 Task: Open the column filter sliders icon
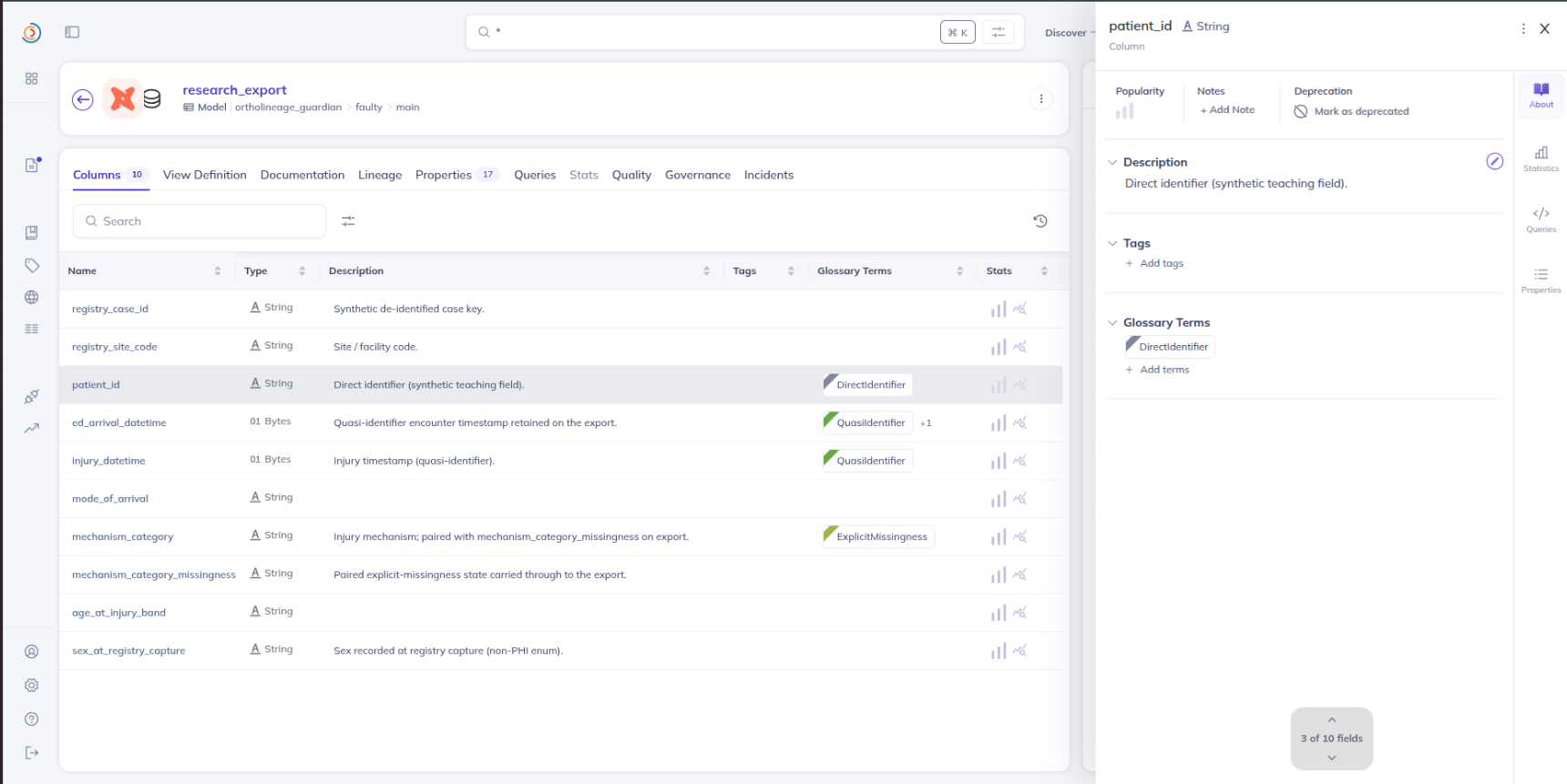point(348,221)
